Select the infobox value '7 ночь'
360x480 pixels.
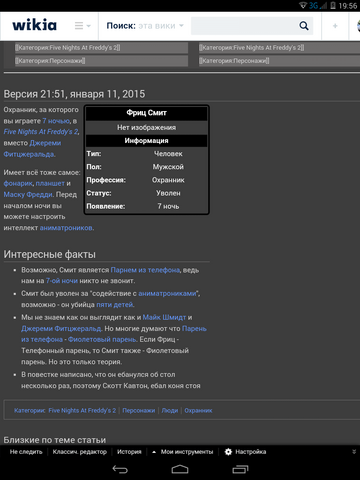click(168, 207)
